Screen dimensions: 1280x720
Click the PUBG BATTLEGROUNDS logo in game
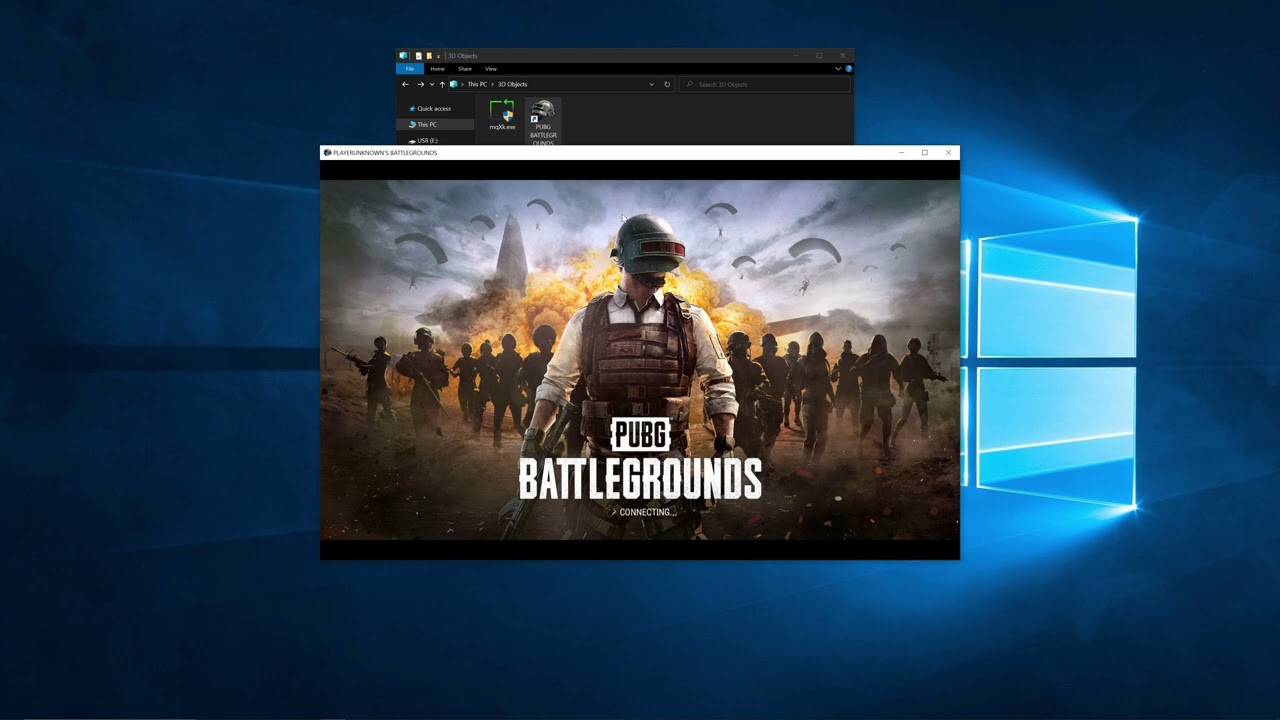640,459
